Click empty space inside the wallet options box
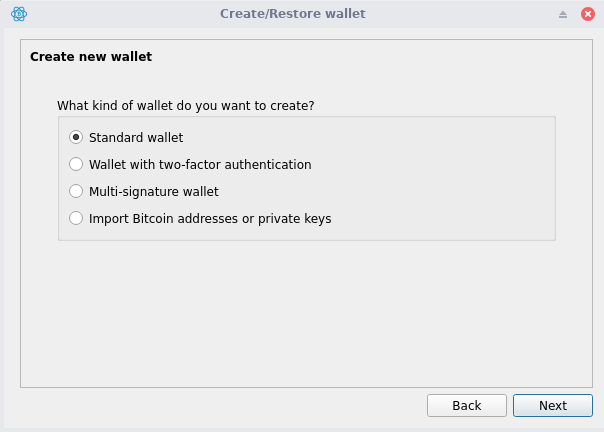This screenshot has width=604, height=432. coord(450,180)
